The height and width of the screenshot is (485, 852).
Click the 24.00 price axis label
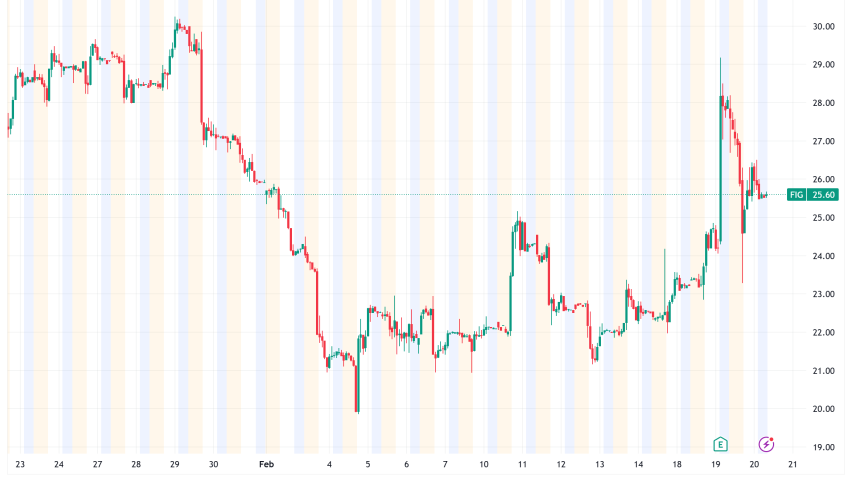823,256
